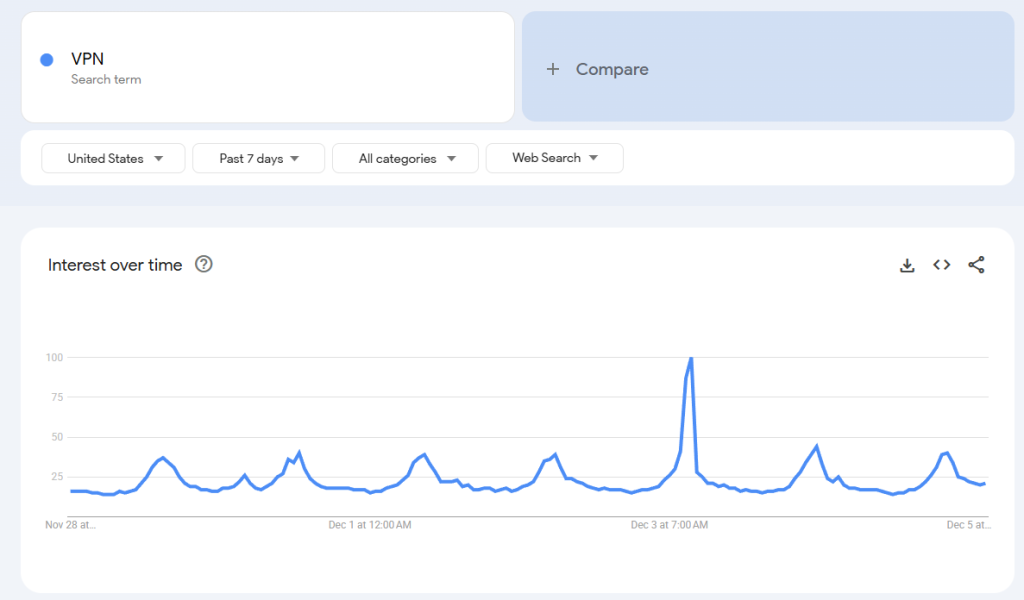Click the Search term label under VPN
Image resolution: width=1024 pixels, height=600 pixels.
[x=106, y=80]
